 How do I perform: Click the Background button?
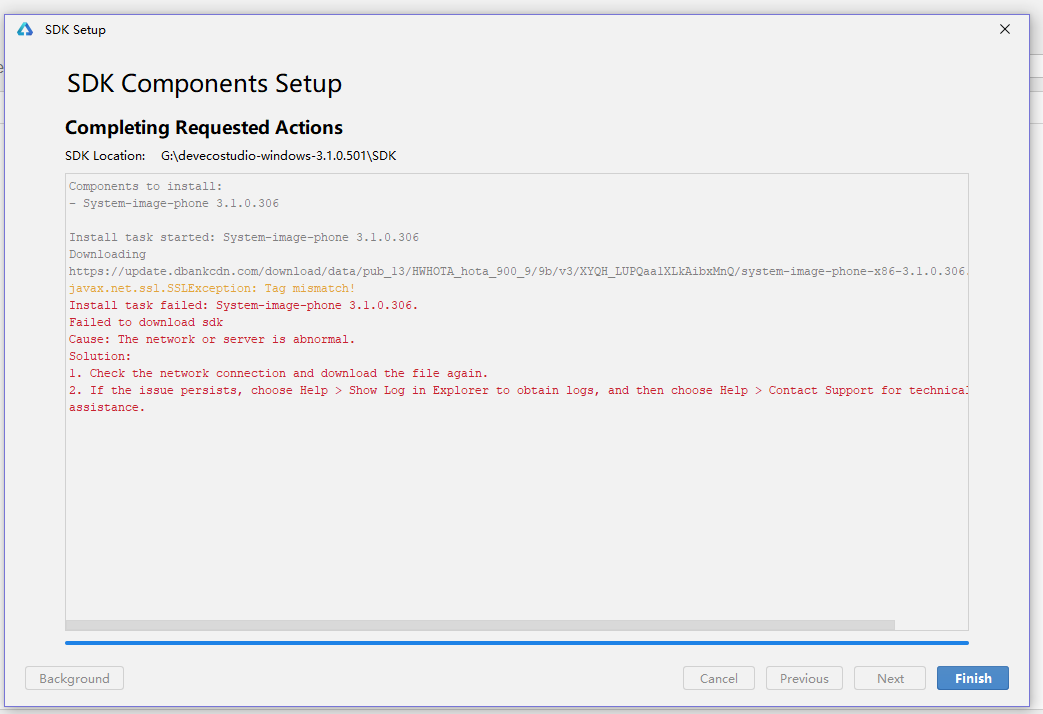click(74, 678)
